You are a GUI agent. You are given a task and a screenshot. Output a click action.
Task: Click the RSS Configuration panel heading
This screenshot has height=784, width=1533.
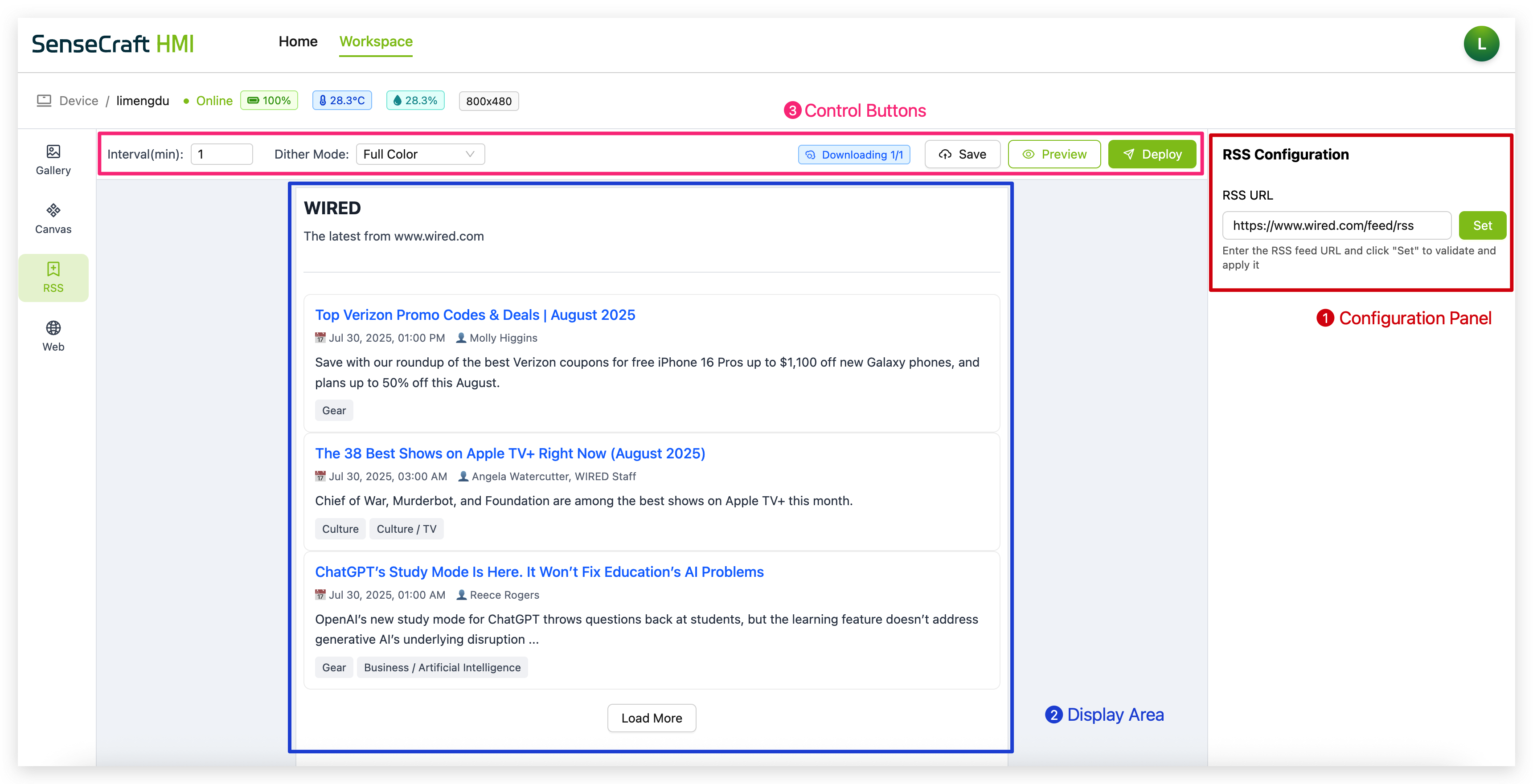pyautogui.click(x=1285, y=155)
